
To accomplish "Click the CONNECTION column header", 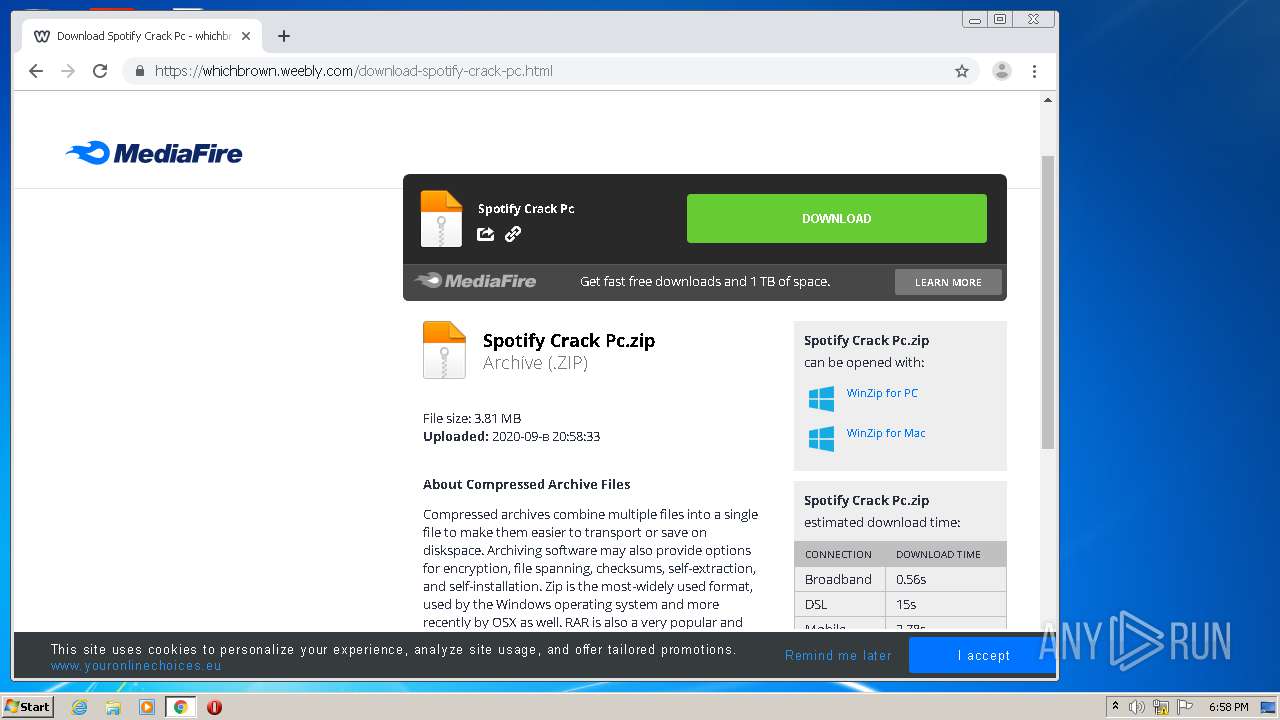I will (x=838, y=554).
